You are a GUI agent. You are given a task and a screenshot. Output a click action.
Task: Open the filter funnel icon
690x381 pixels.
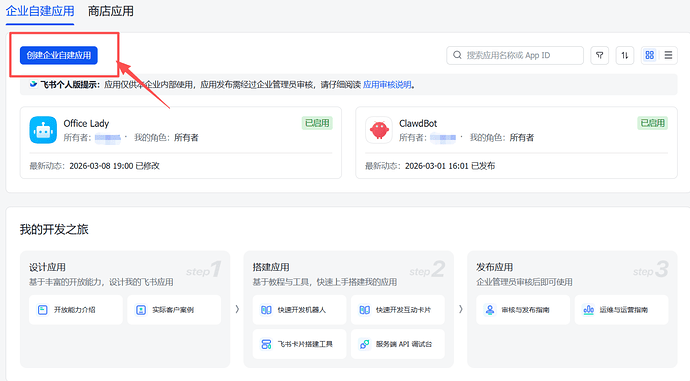[x=599, y=55]
